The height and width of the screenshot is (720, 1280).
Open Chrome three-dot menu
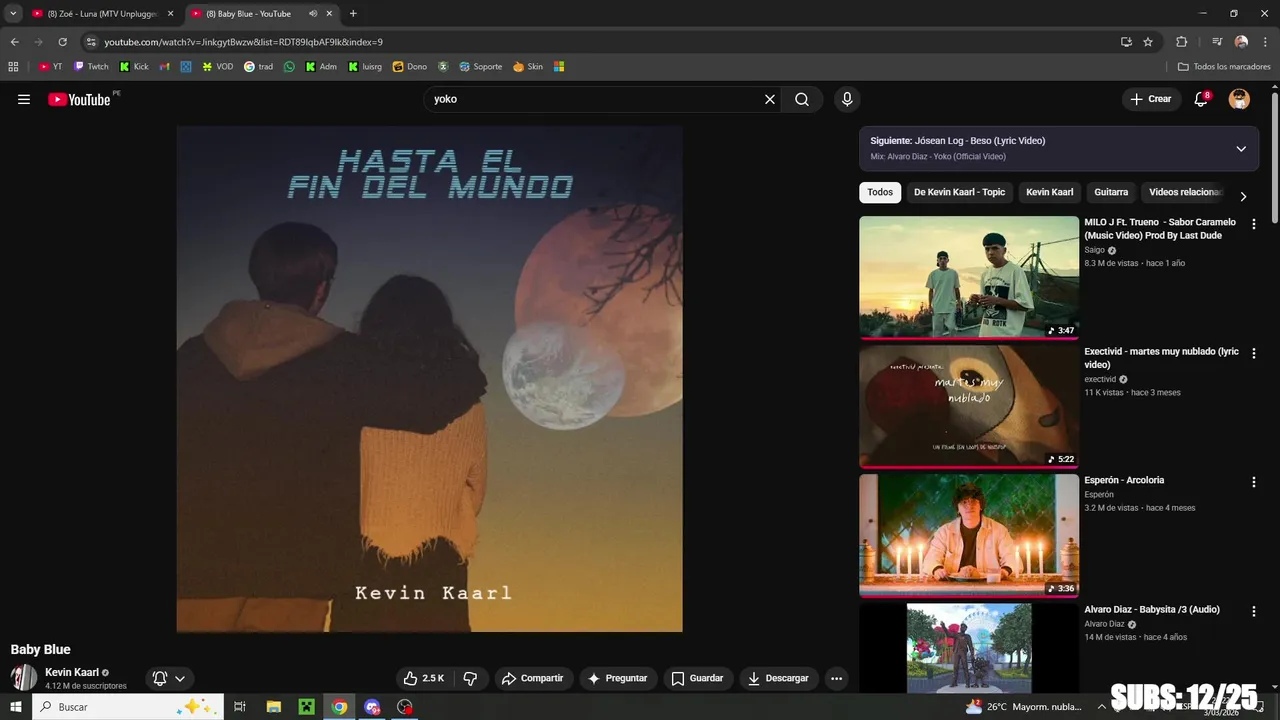[1265, 42]
